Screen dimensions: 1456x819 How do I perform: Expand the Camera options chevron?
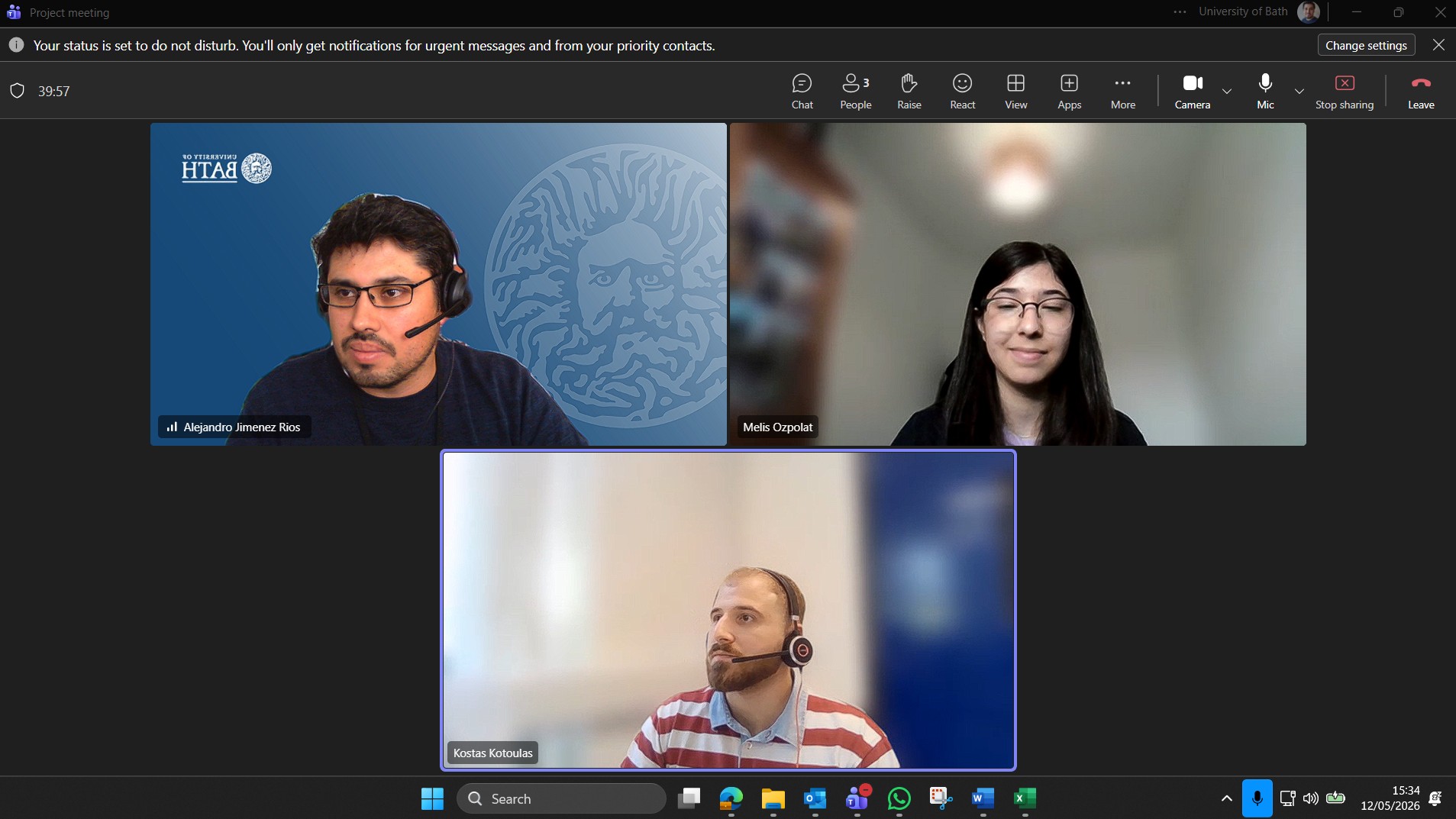pyautogui.click(x=1226, y=92)
